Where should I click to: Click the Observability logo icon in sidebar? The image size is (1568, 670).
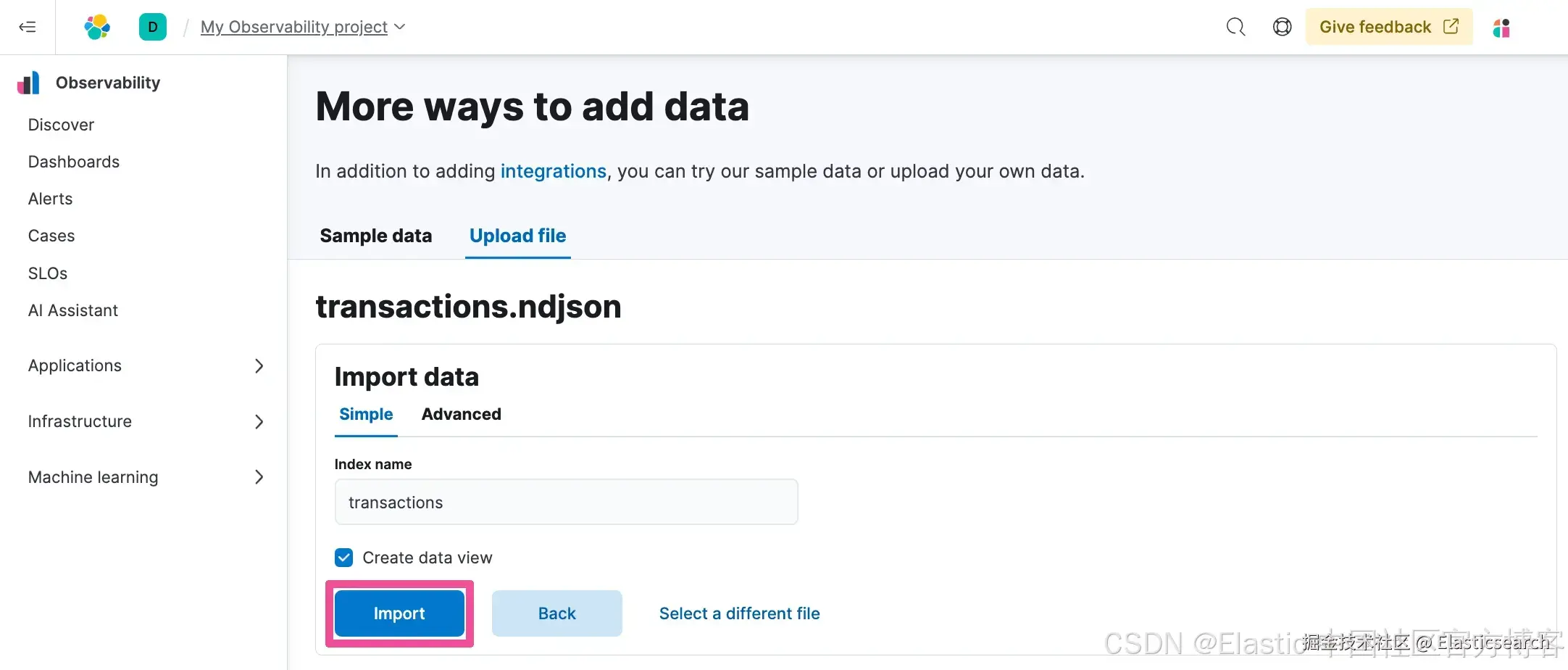29,83
